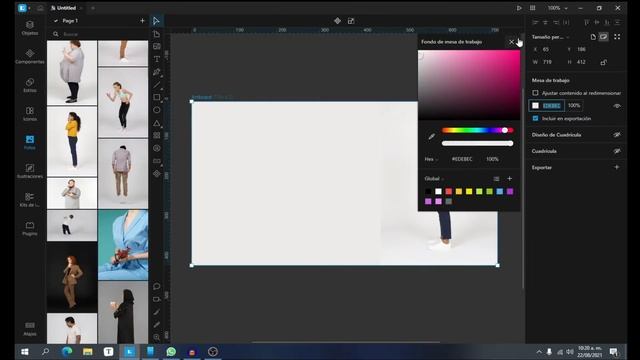Select the woman in blue dress photo

pos(123,245)
